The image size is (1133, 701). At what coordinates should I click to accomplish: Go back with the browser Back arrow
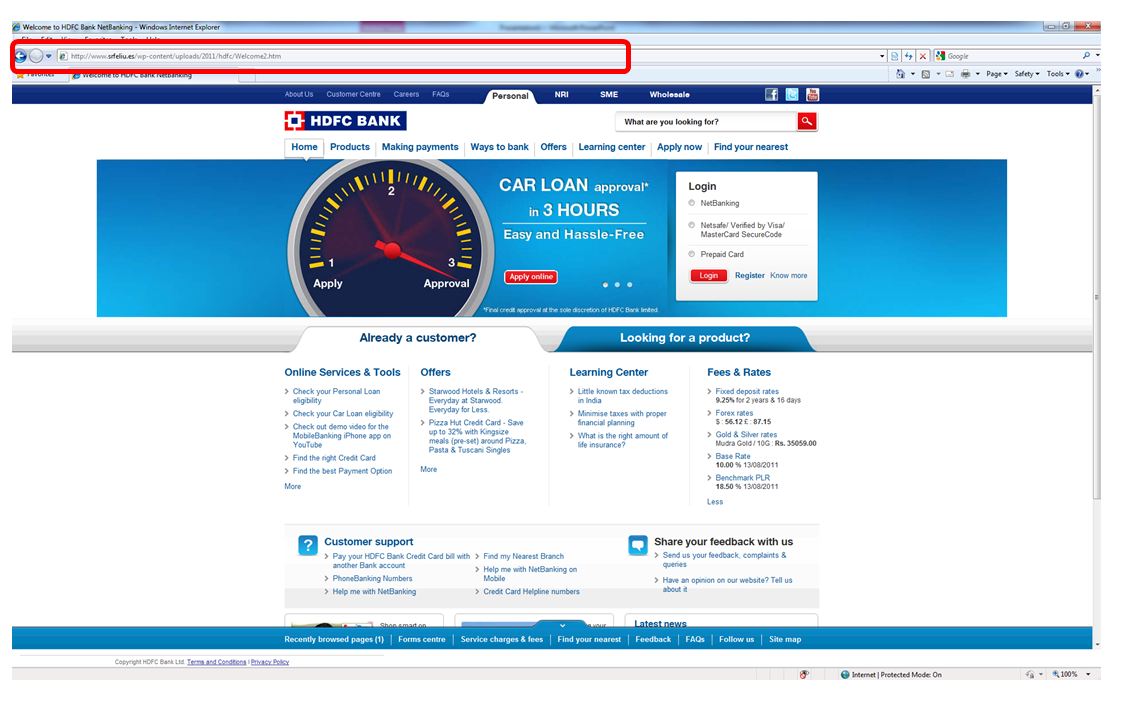20,56
